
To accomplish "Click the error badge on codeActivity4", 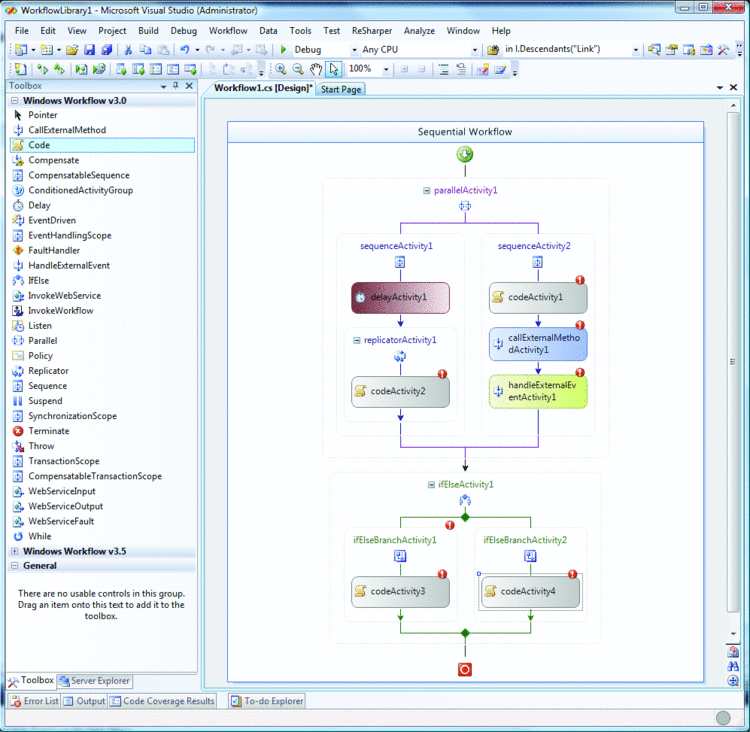I will tap(572, 574).
